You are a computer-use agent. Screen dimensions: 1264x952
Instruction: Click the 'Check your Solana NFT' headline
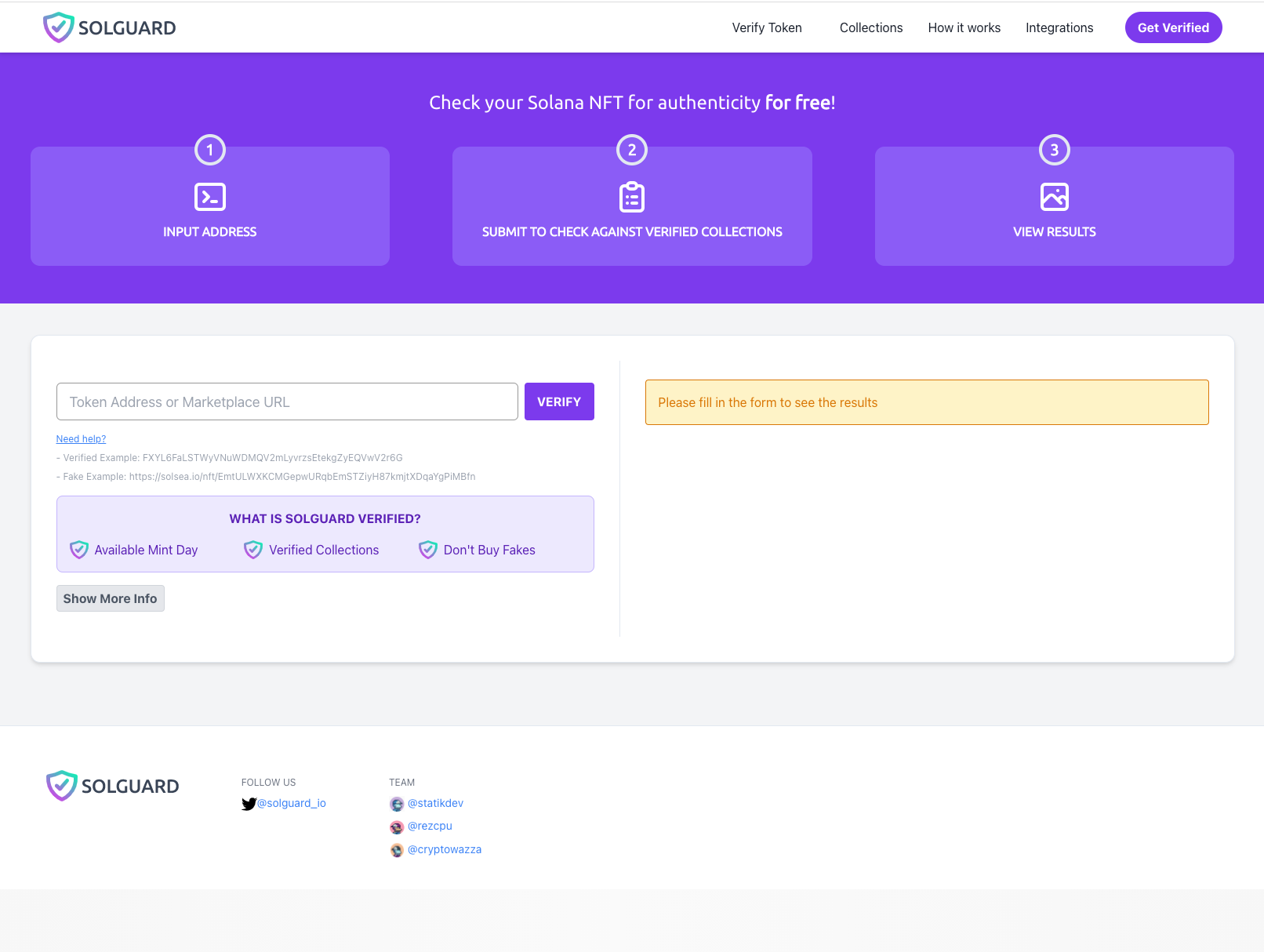pos(632,103)
